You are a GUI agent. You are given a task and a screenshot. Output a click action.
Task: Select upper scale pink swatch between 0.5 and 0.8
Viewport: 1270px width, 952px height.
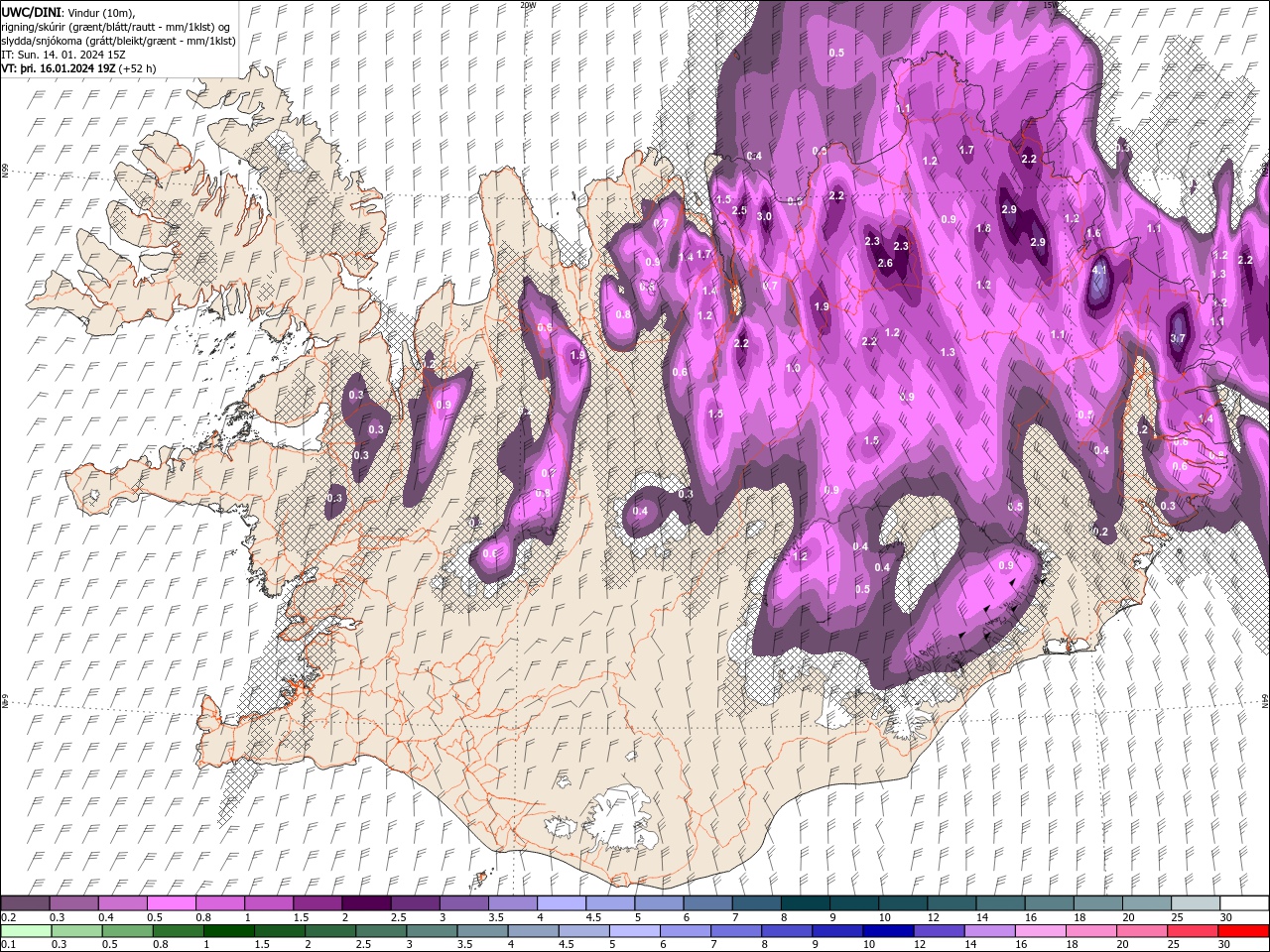[171, 903]
